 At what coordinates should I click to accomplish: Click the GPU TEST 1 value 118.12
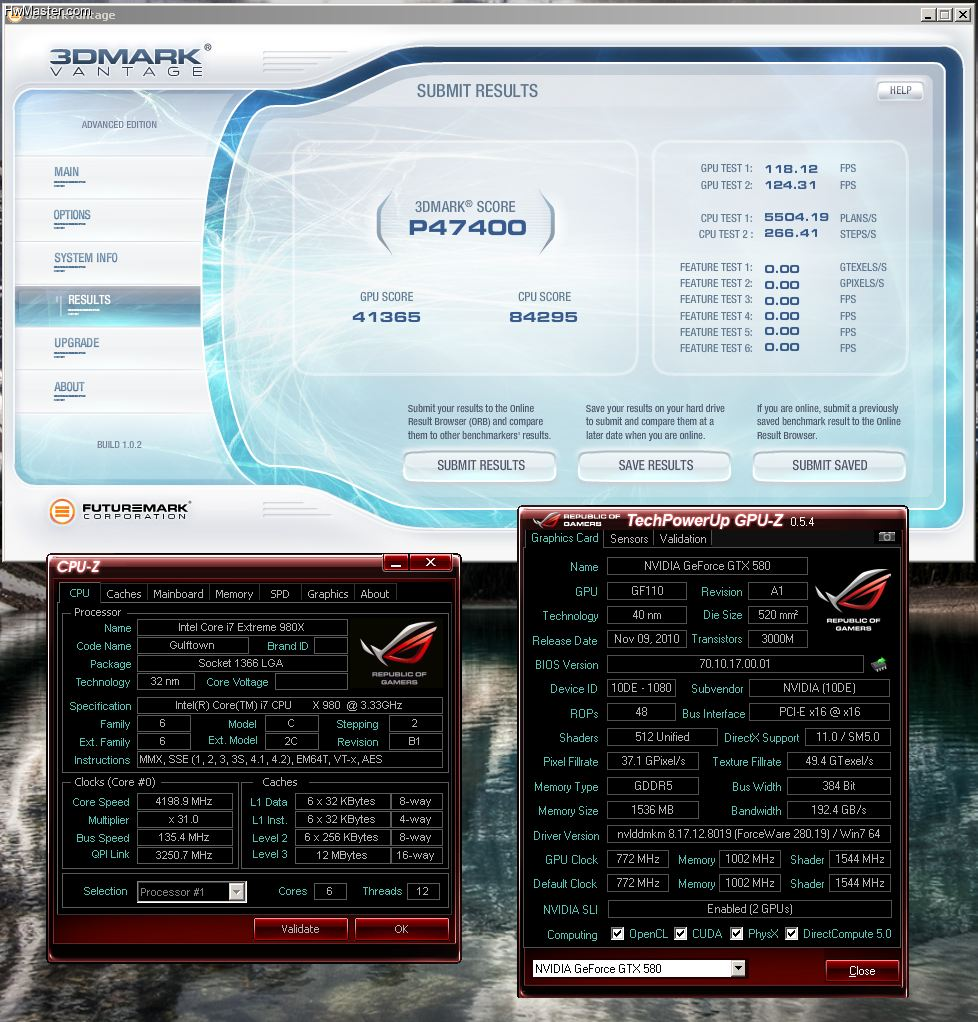(x=791, y=169)
